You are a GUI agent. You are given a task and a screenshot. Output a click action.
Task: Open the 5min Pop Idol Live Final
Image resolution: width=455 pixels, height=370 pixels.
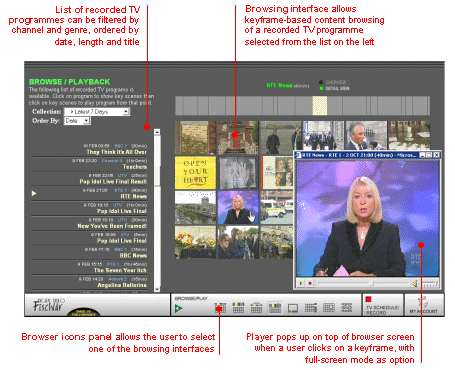[122, 241]
